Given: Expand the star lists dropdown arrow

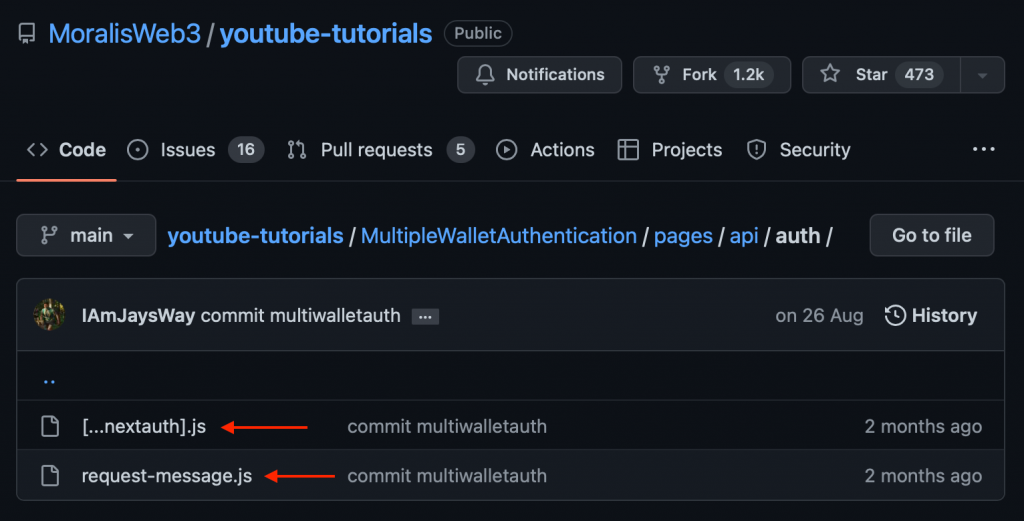Looking at the screenshot, I should (x=982, y=75).
